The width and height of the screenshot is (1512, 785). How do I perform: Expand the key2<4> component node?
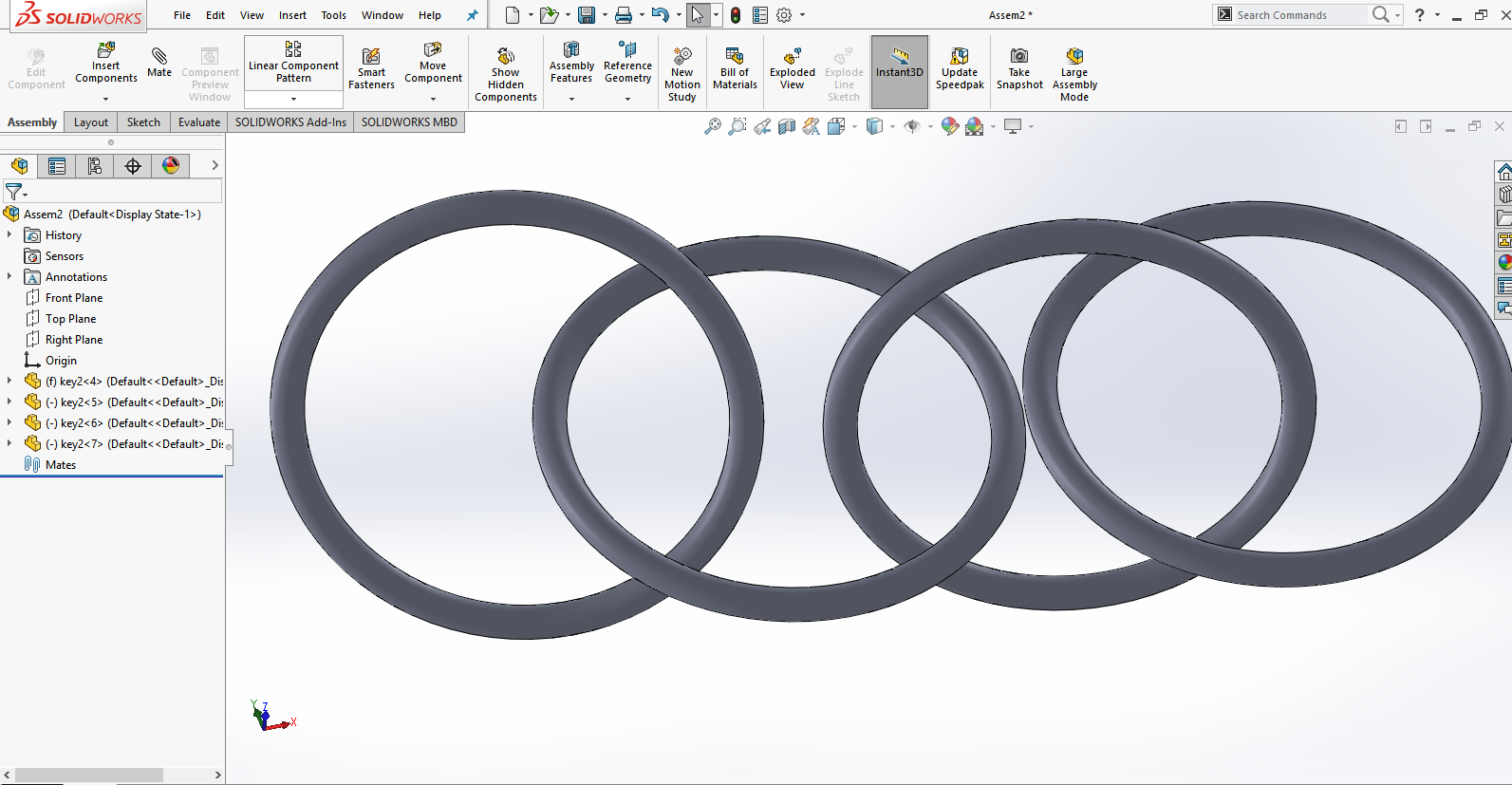(x=9, y=381)
